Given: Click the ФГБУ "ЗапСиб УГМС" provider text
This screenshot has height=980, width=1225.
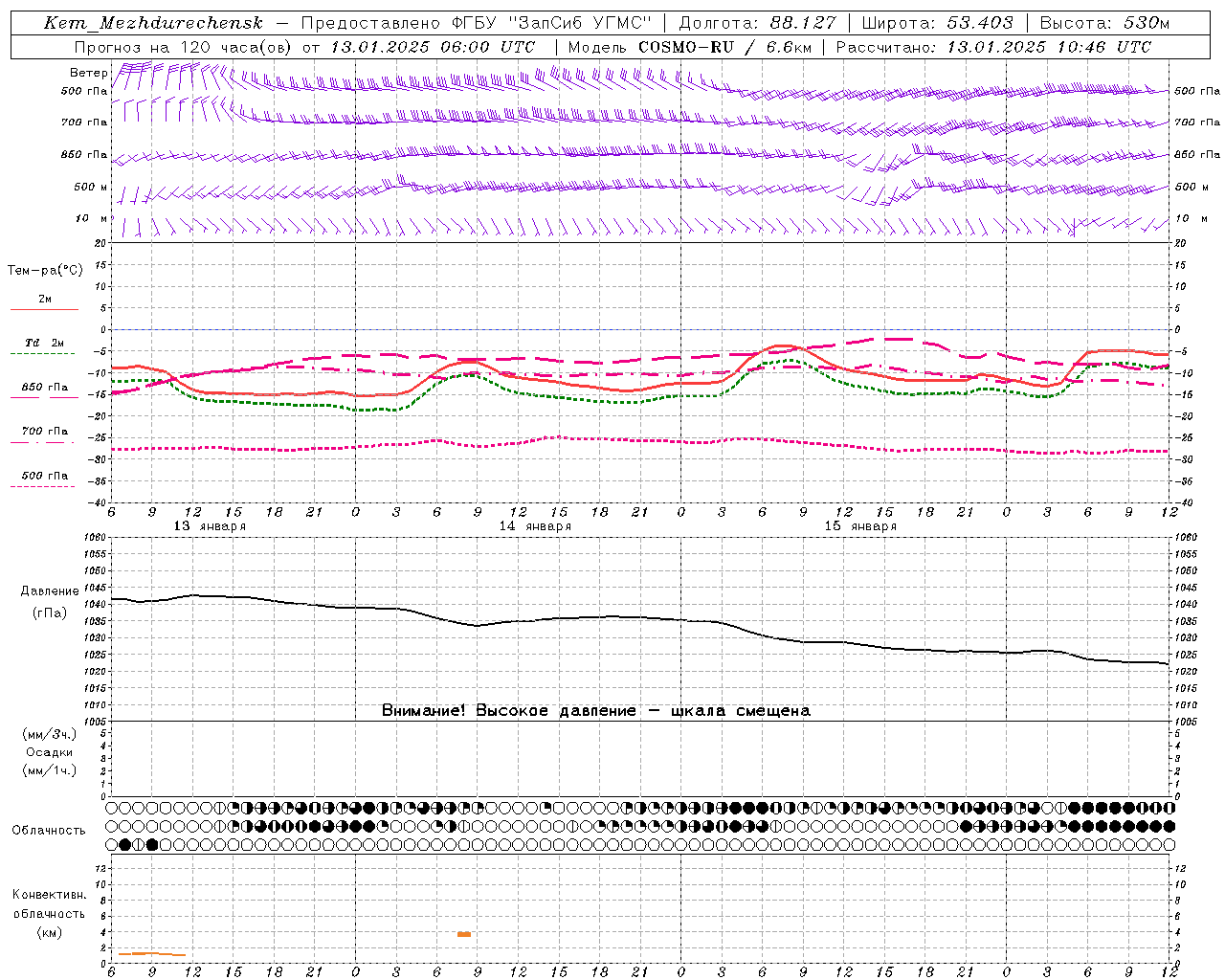Looking at the screenshot, I should [x=553, y=23].
